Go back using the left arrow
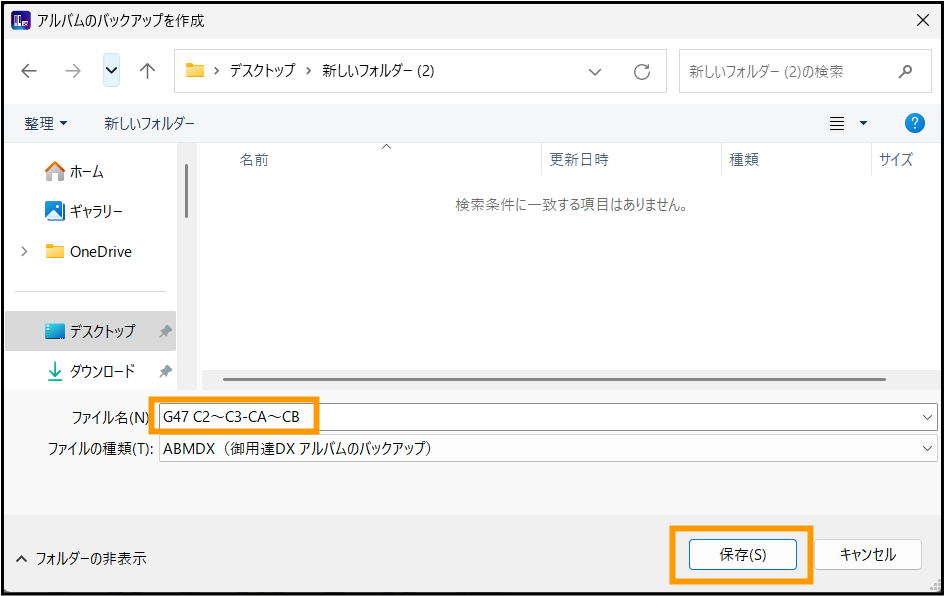 point(28,70)
